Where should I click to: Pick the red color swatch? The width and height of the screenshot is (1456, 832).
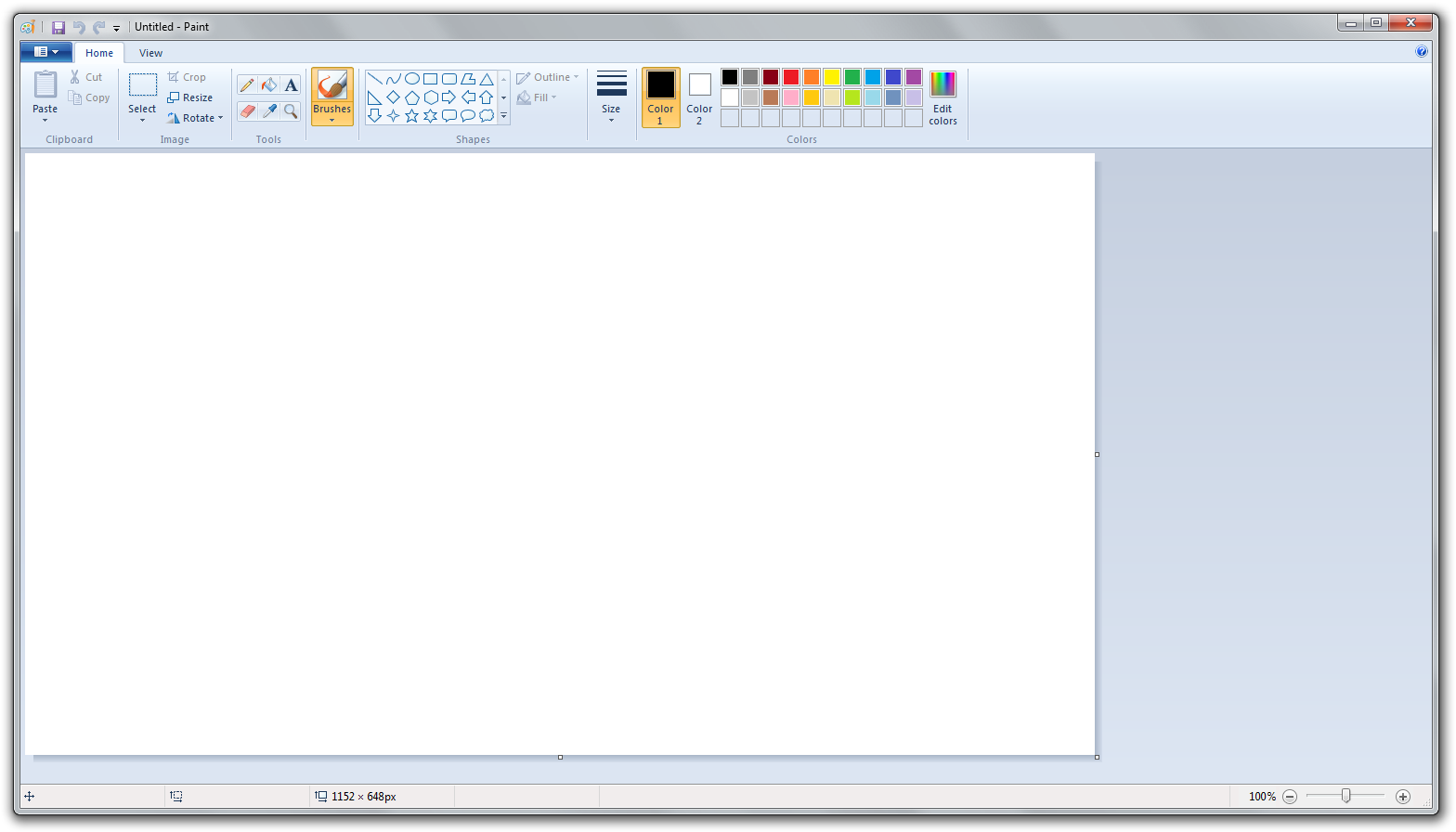click(791, 77)
